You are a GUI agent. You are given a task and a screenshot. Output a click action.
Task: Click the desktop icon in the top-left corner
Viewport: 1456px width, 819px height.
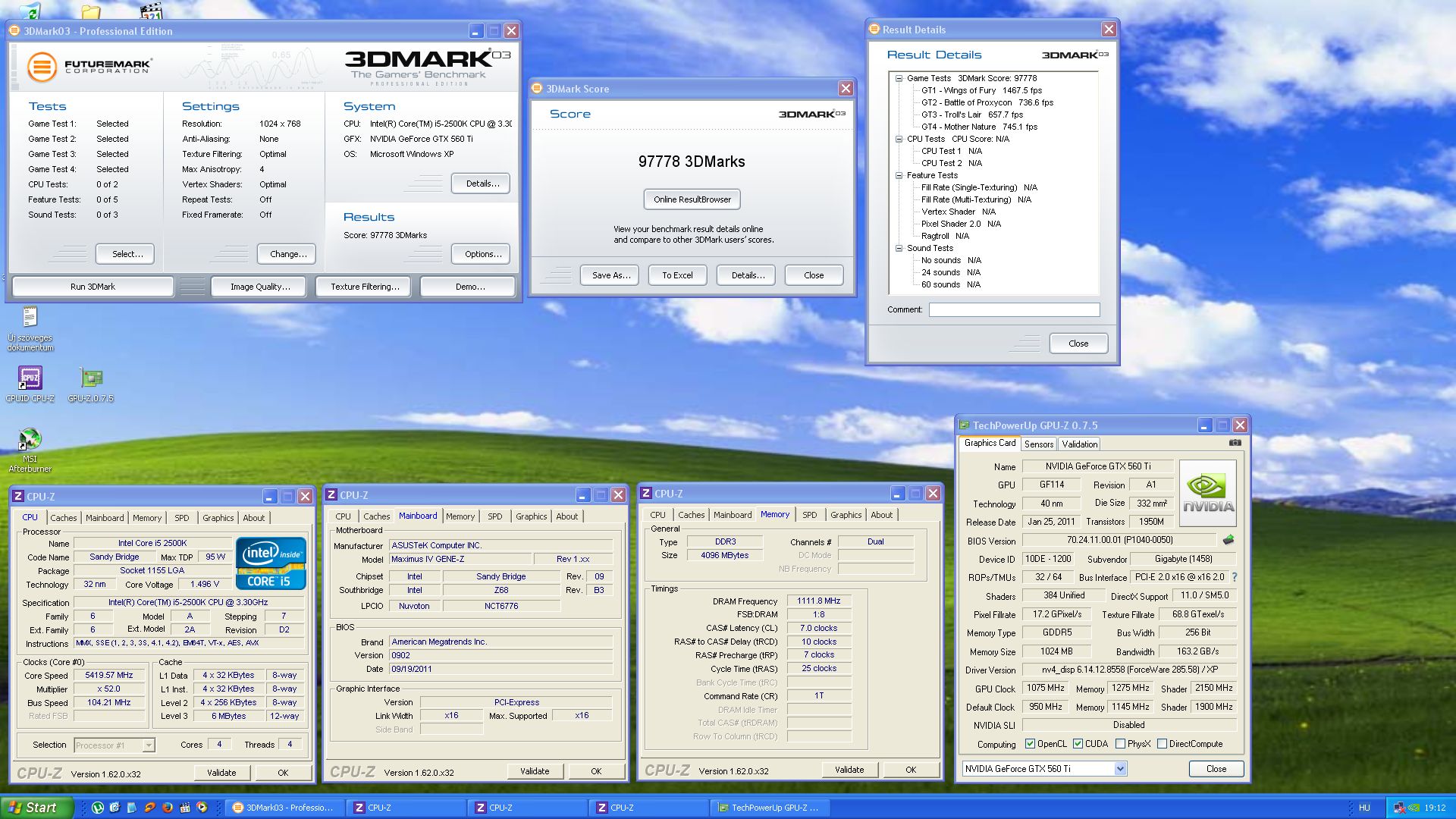pyautogui.click(x=30, y=11)
